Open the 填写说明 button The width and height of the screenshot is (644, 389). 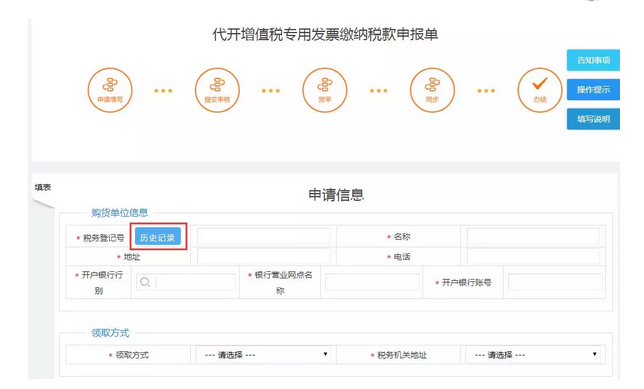(593, 119)
